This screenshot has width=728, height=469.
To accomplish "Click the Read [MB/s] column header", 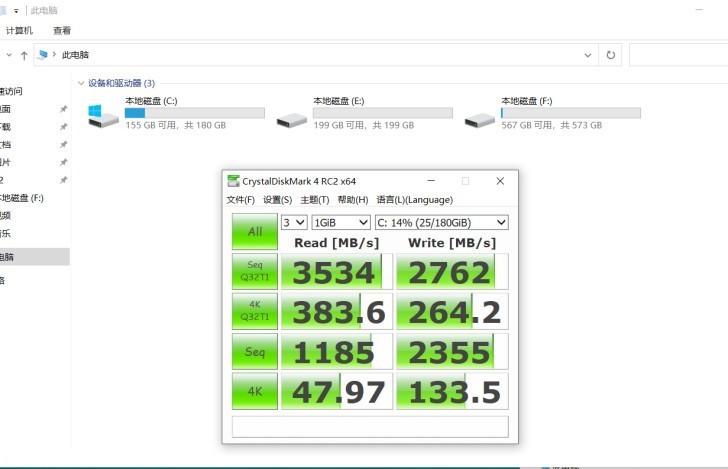I will coord(337,243).
